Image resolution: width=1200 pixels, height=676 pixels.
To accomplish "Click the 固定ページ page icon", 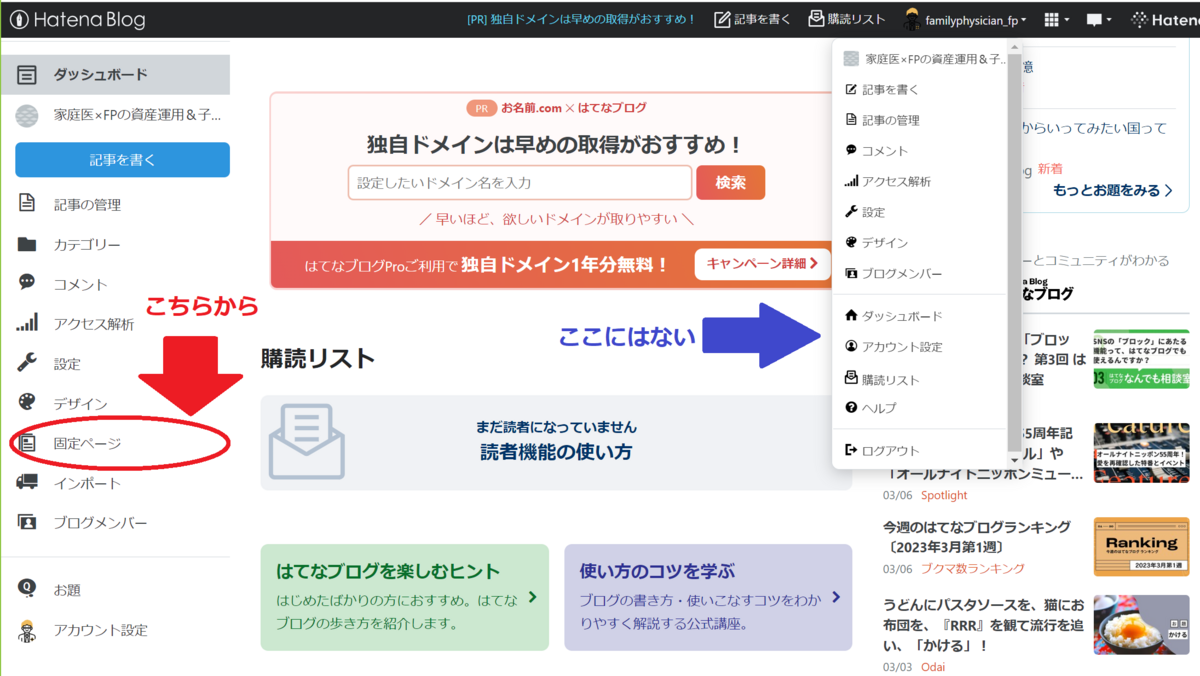I will [27, 443].
